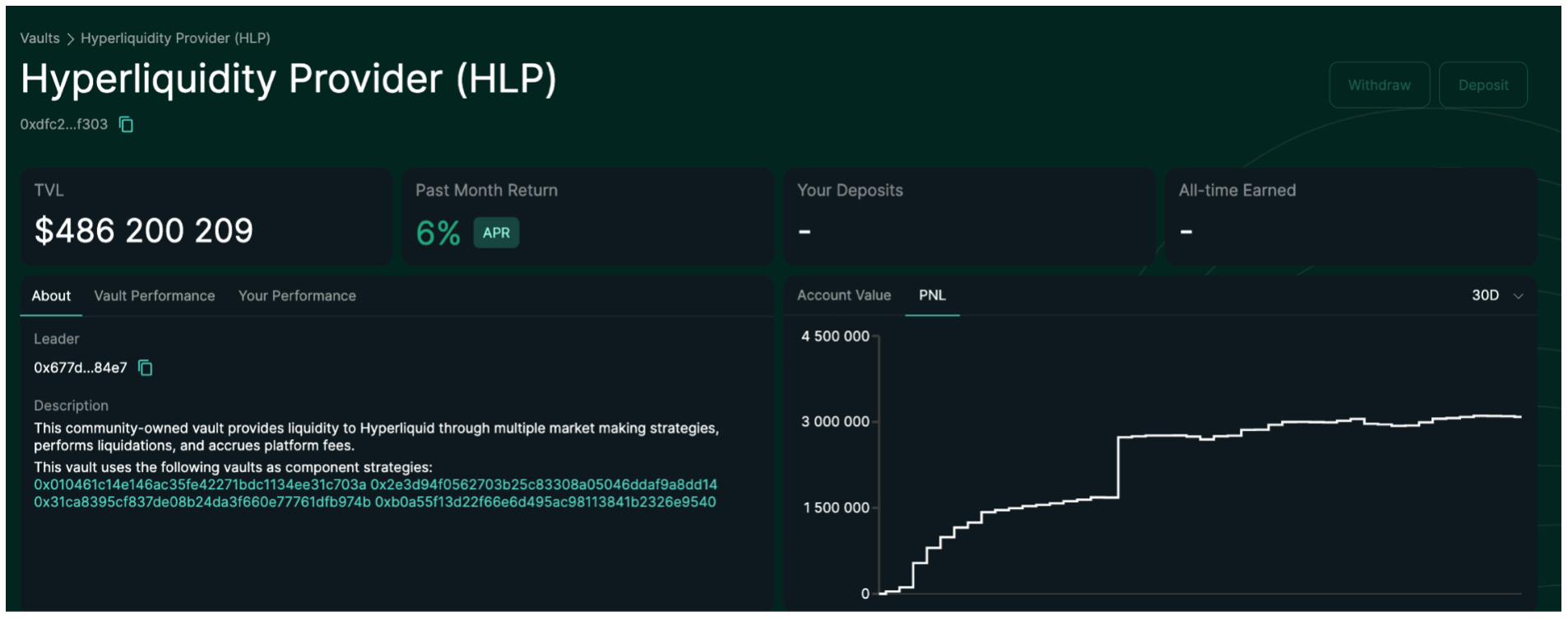1568x620 pixels.
Task: Go back to Vaults via breadcrumb
Action: pos(39,39)
